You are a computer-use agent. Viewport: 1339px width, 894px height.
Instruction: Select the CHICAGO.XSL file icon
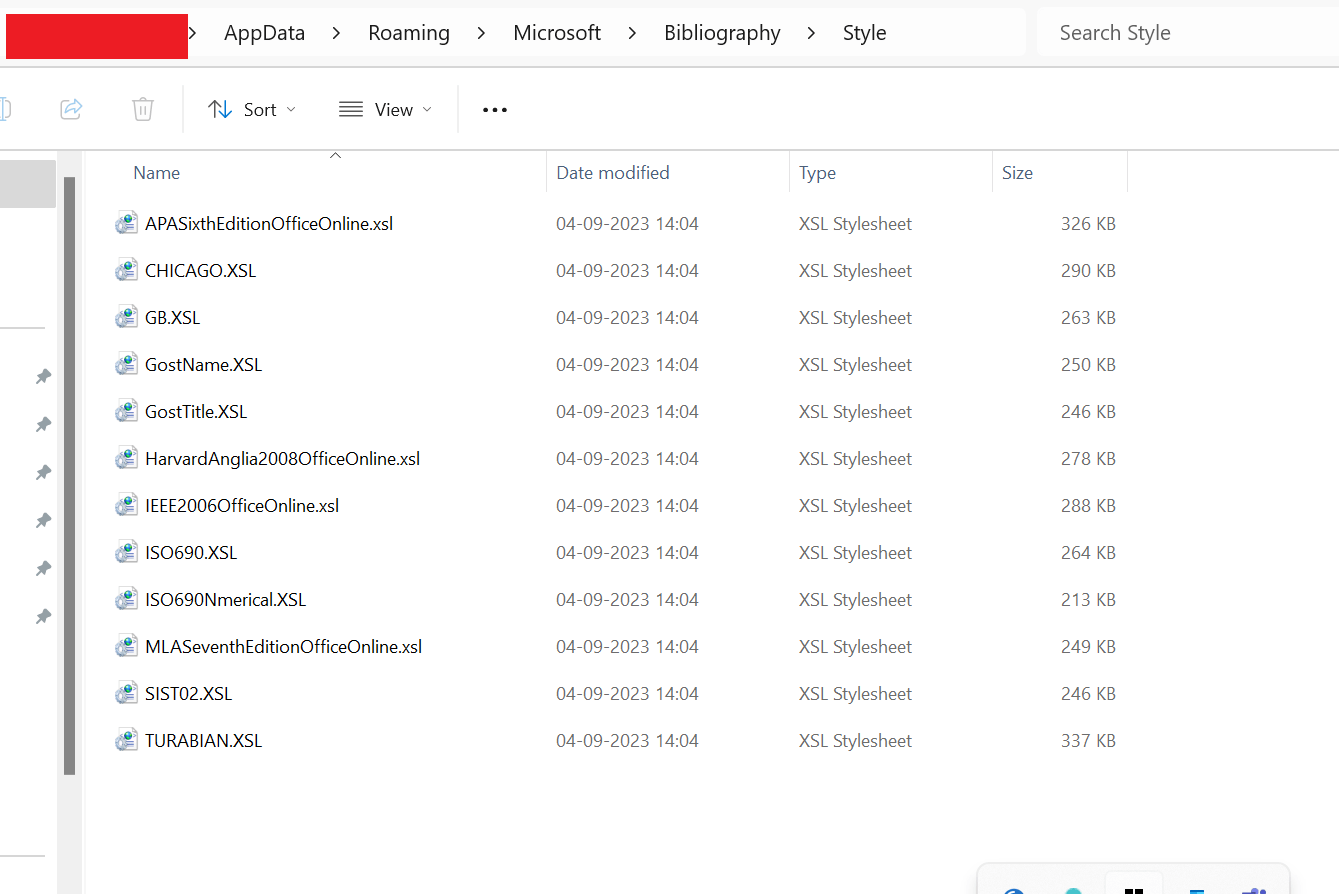point(126,271)
